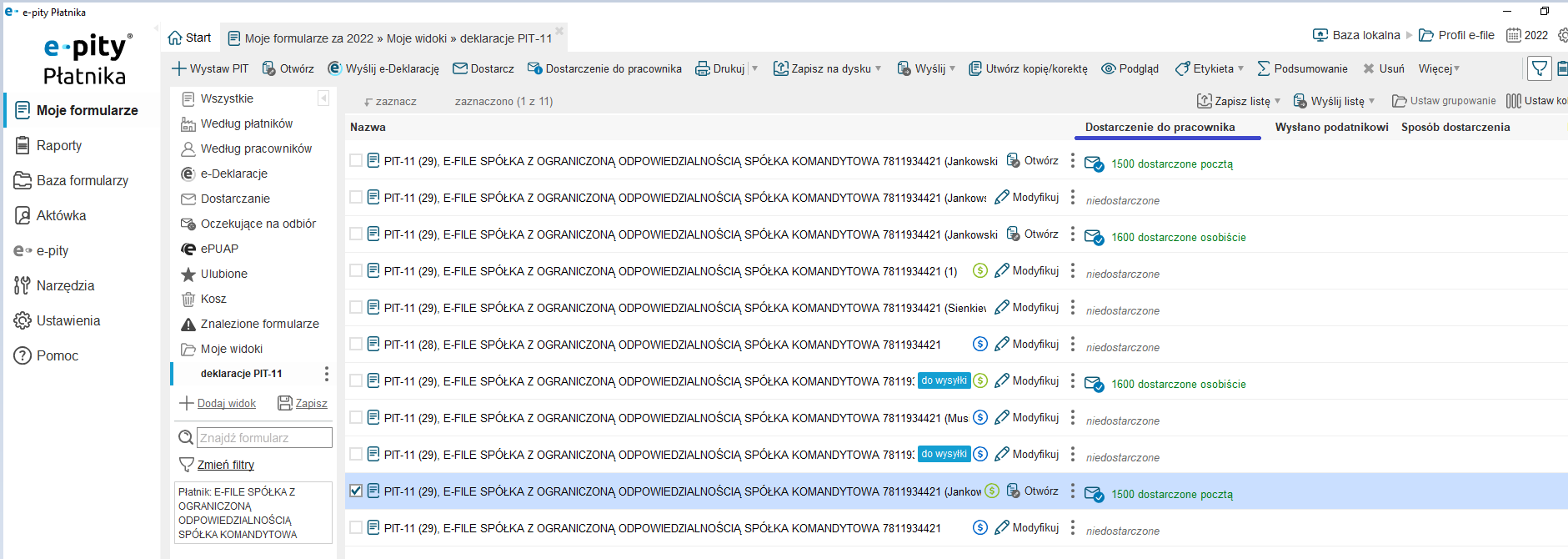The image size is (1568, 559).
Task: Select Według pracowników in the tree
Action: pos(247,149)
